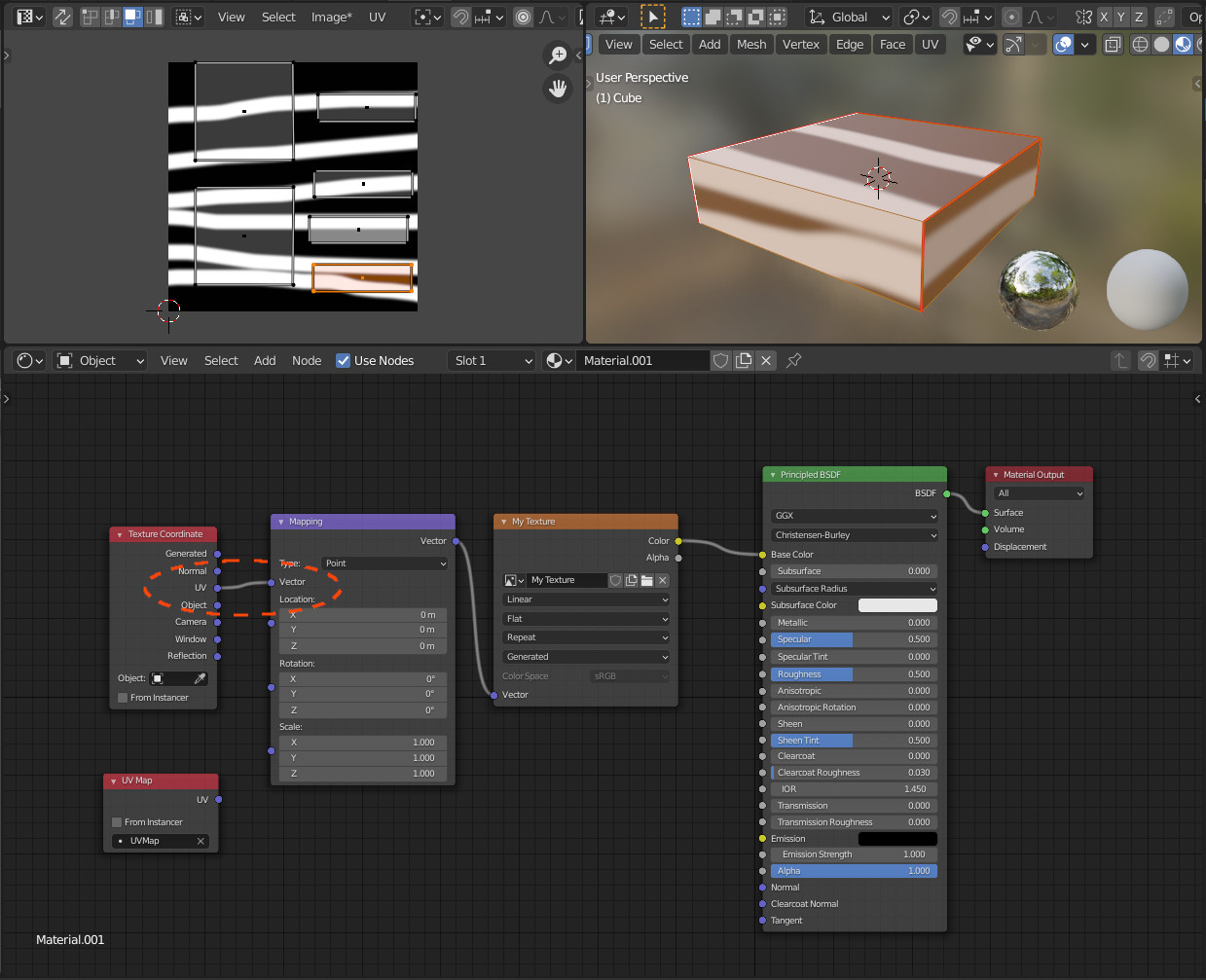Screen dimensions: 1206x980
Task: Toggle proportional editing in the 3D viewport
Action: click(1009, 17)
